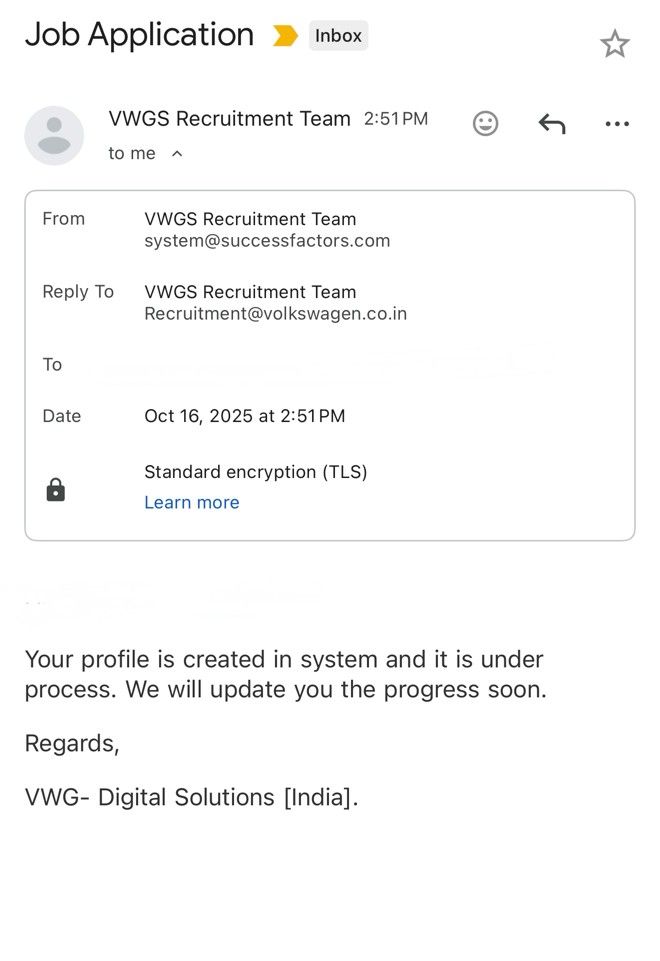Viewport: 660px width, 961px height.
Task: Select the From field sender name
Action: pyautogui.click(x=250, y=219)
